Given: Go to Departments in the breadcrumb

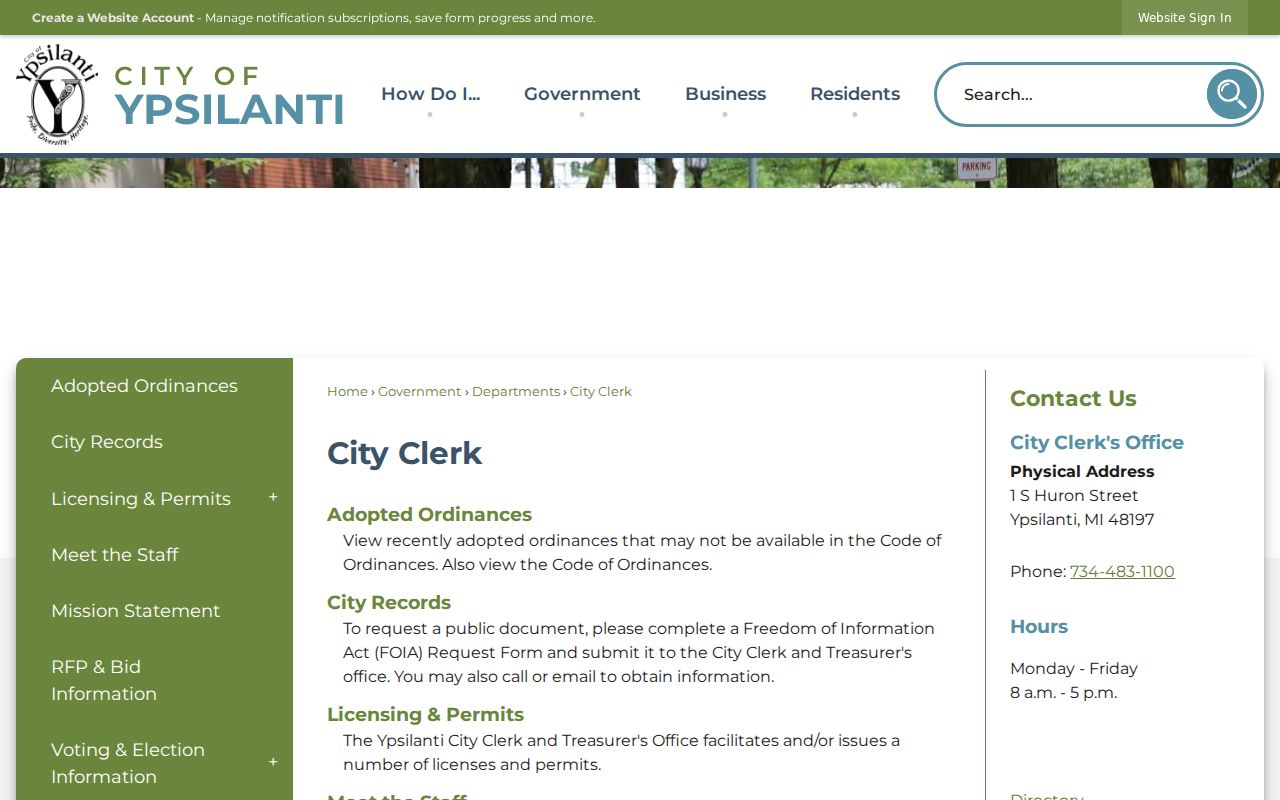Looking at the screenshot, I should point(516,391).
